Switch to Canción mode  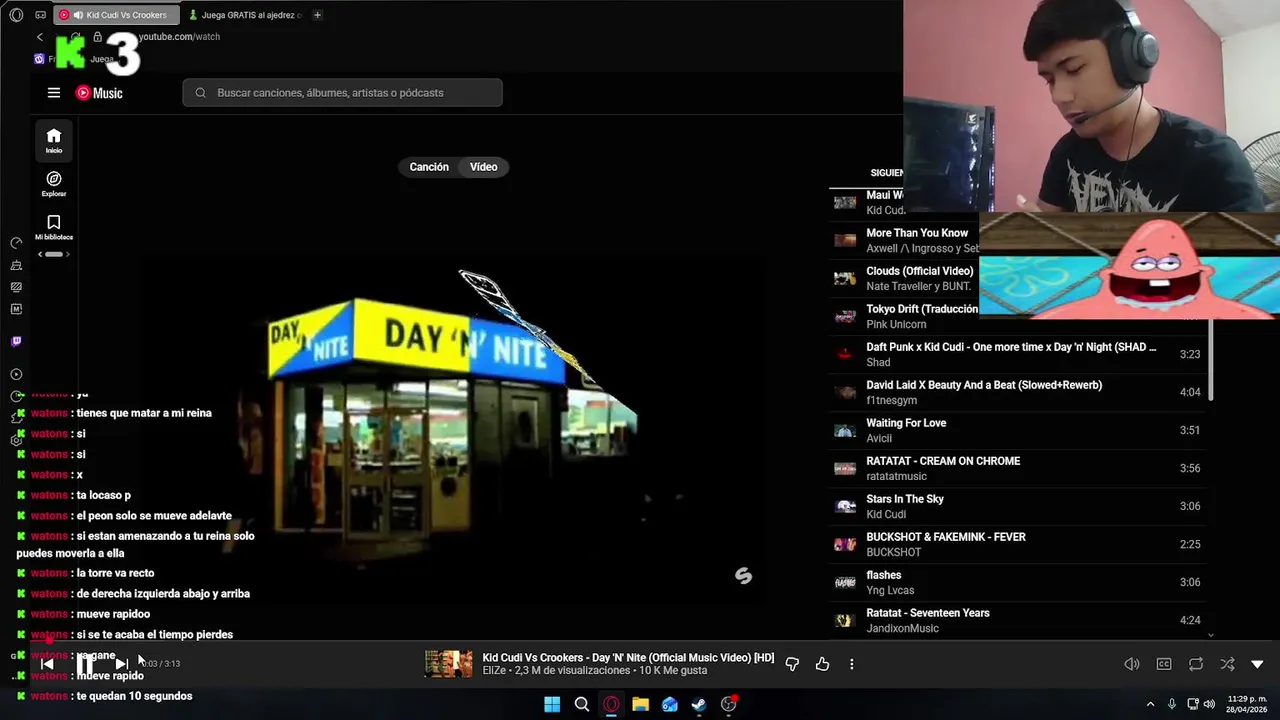[x=429, y=167]
